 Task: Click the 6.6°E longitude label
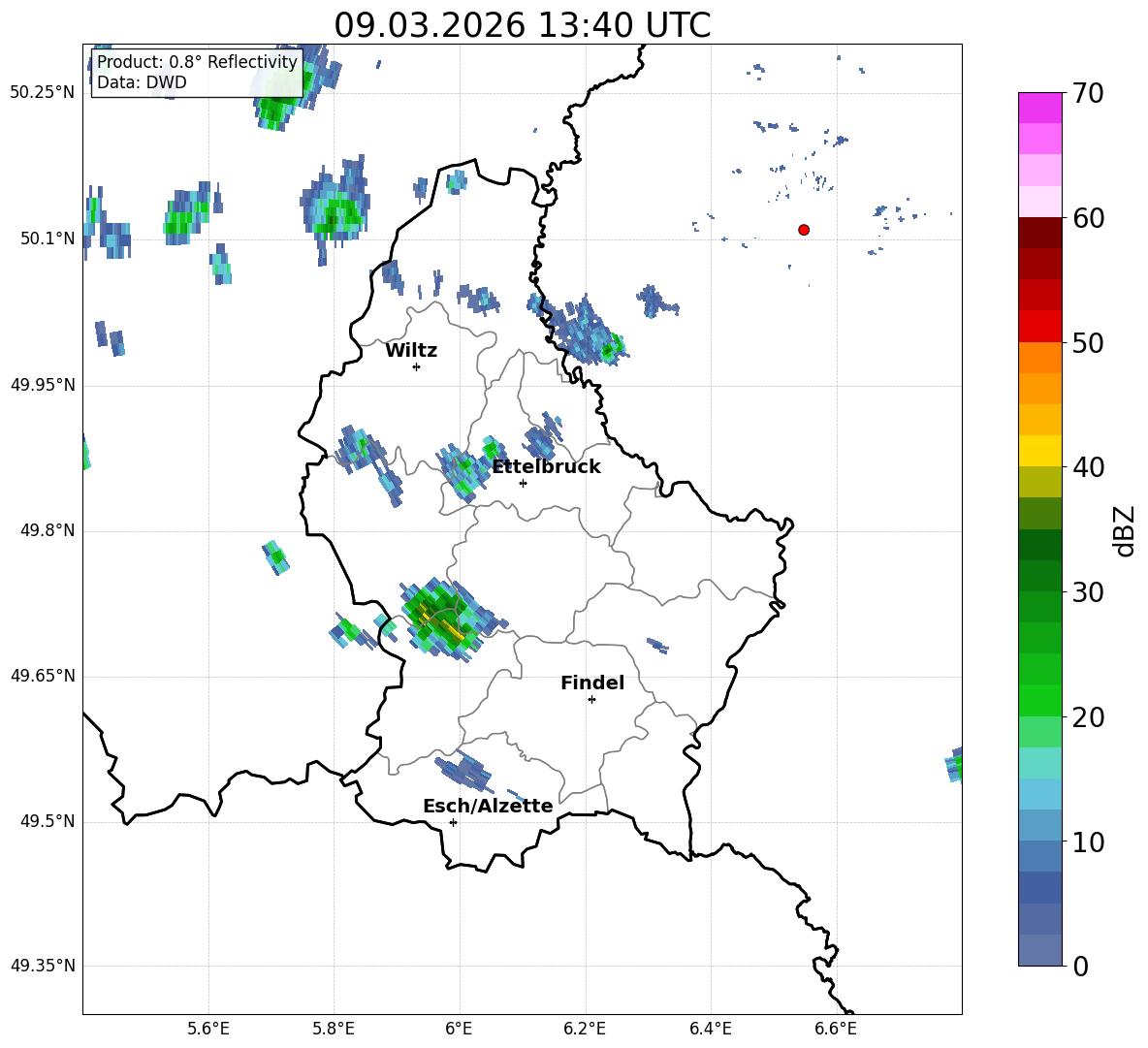[x=836, y=1029]
